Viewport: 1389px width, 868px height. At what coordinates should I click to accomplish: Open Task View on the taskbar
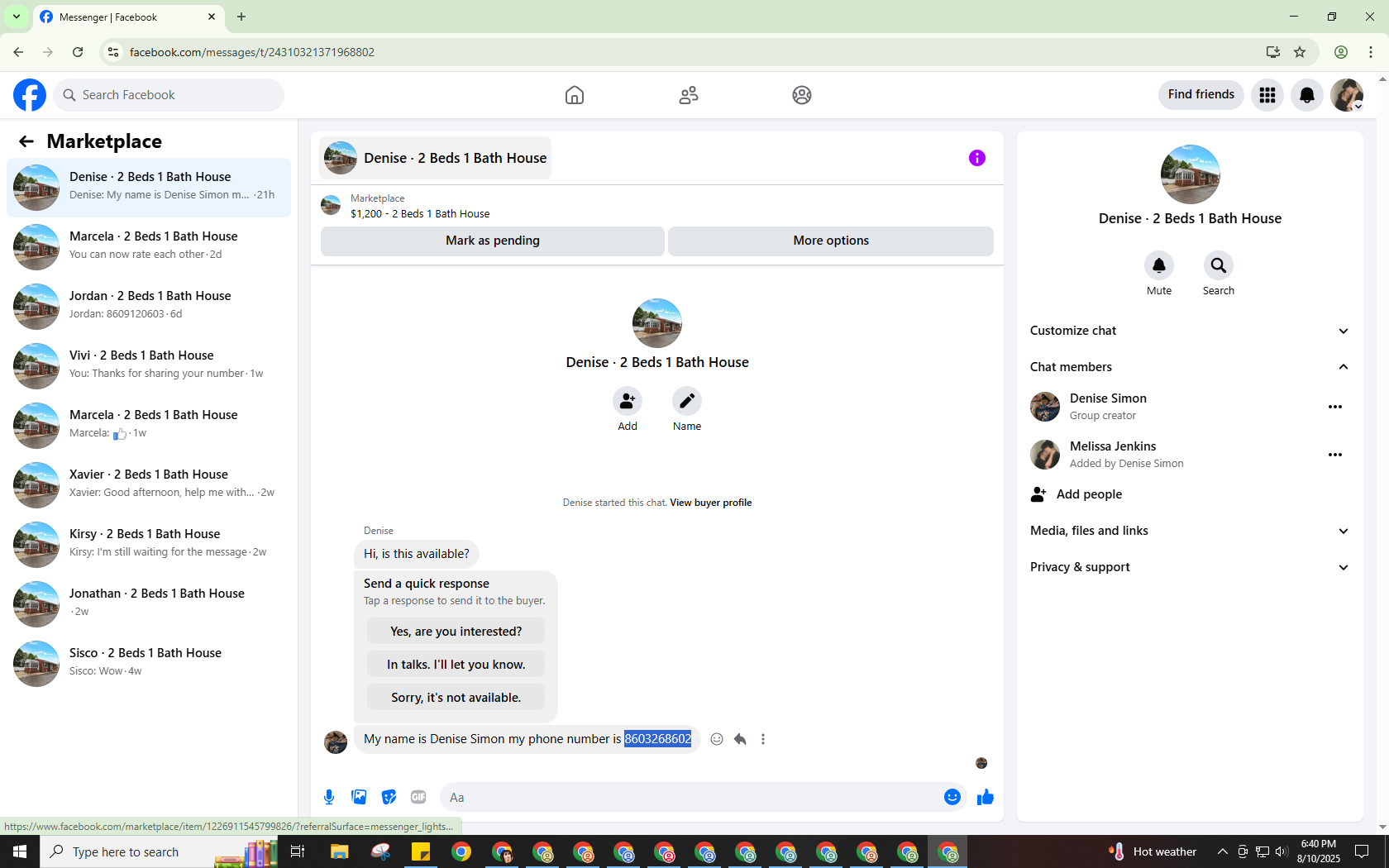[298, 851]
